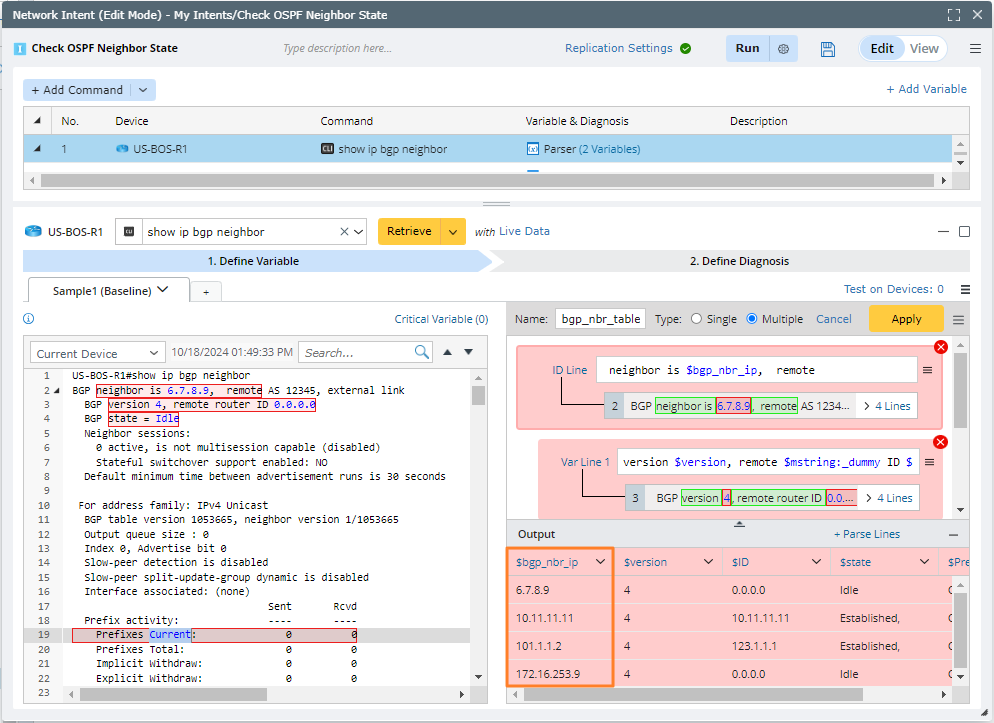Jump to next search result arrow
Viewport: 994px width, 723px height.
[x=468, y=353]
